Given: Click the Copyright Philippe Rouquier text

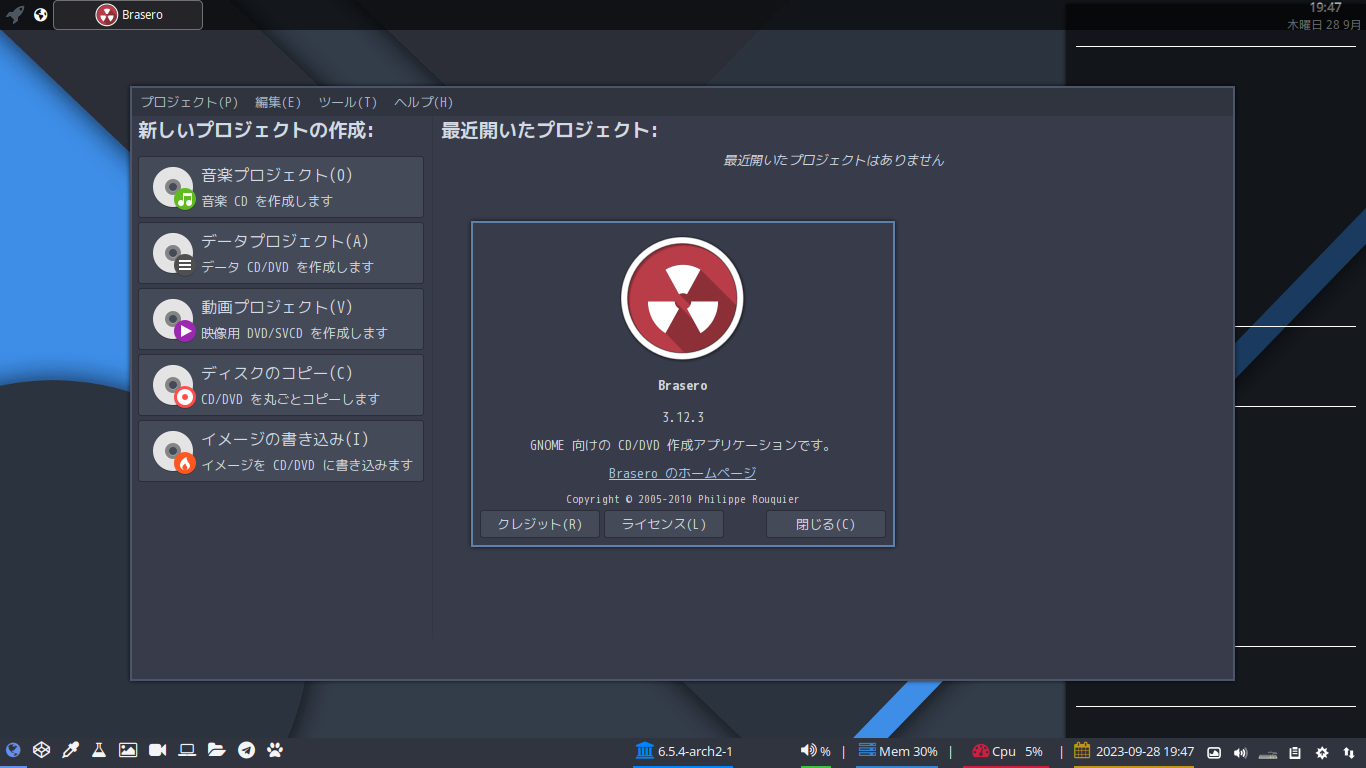Looking at the screenshot, I should [x=682, y=499].
